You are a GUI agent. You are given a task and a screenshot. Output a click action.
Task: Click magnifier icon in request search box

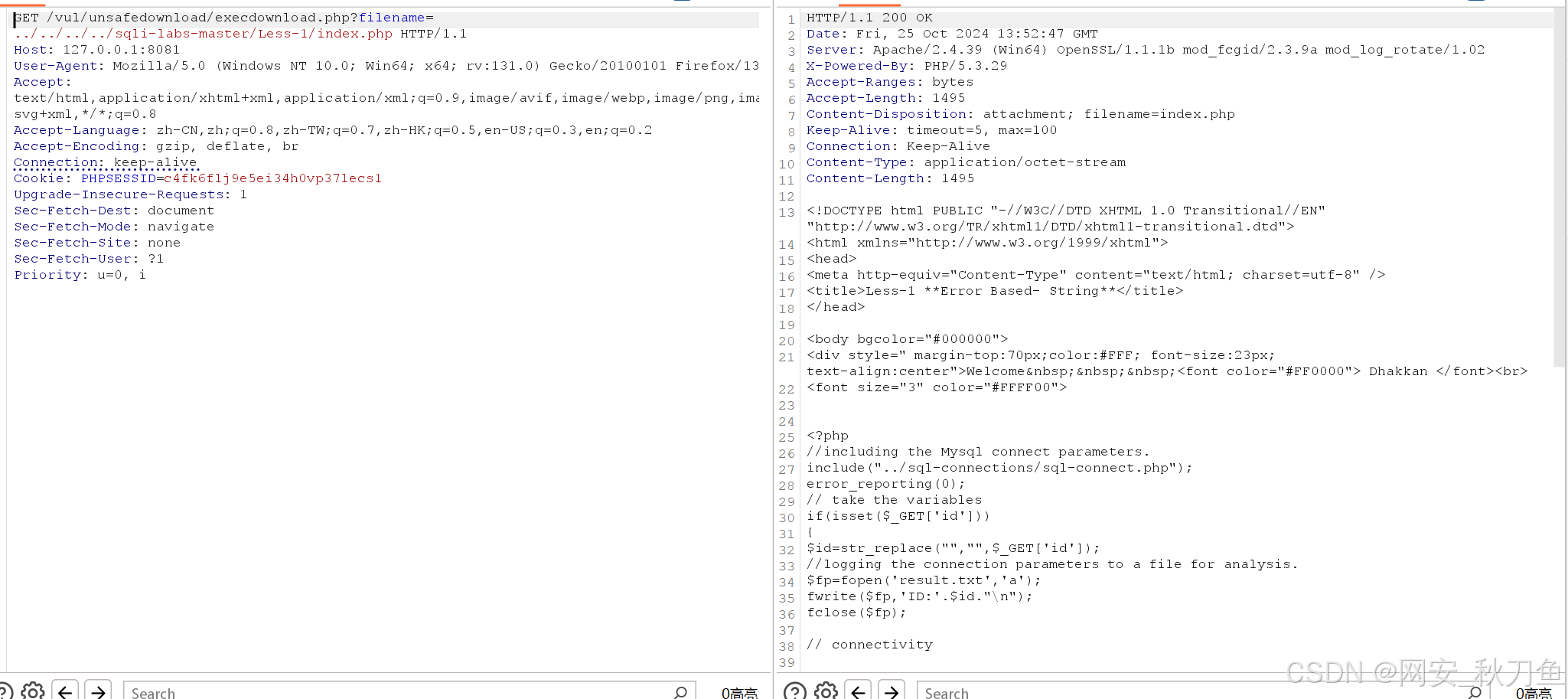[680, 692]
